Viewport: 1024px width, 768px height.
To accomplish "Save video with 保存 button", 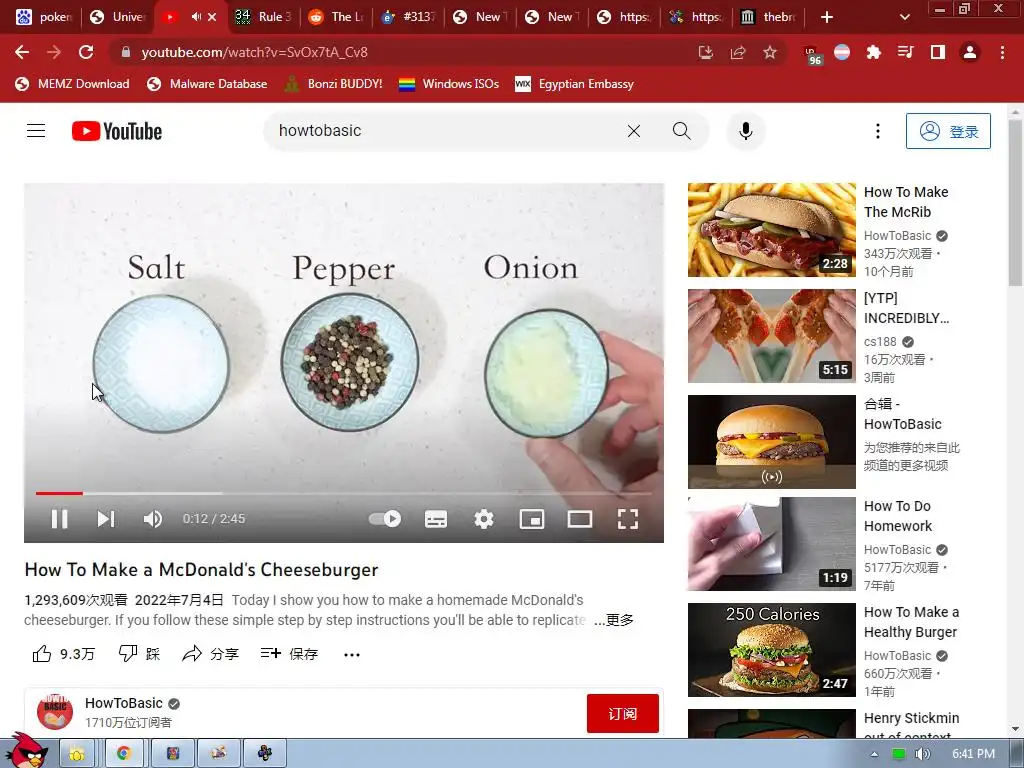I will pyautogui.click(x=289, y=654).
